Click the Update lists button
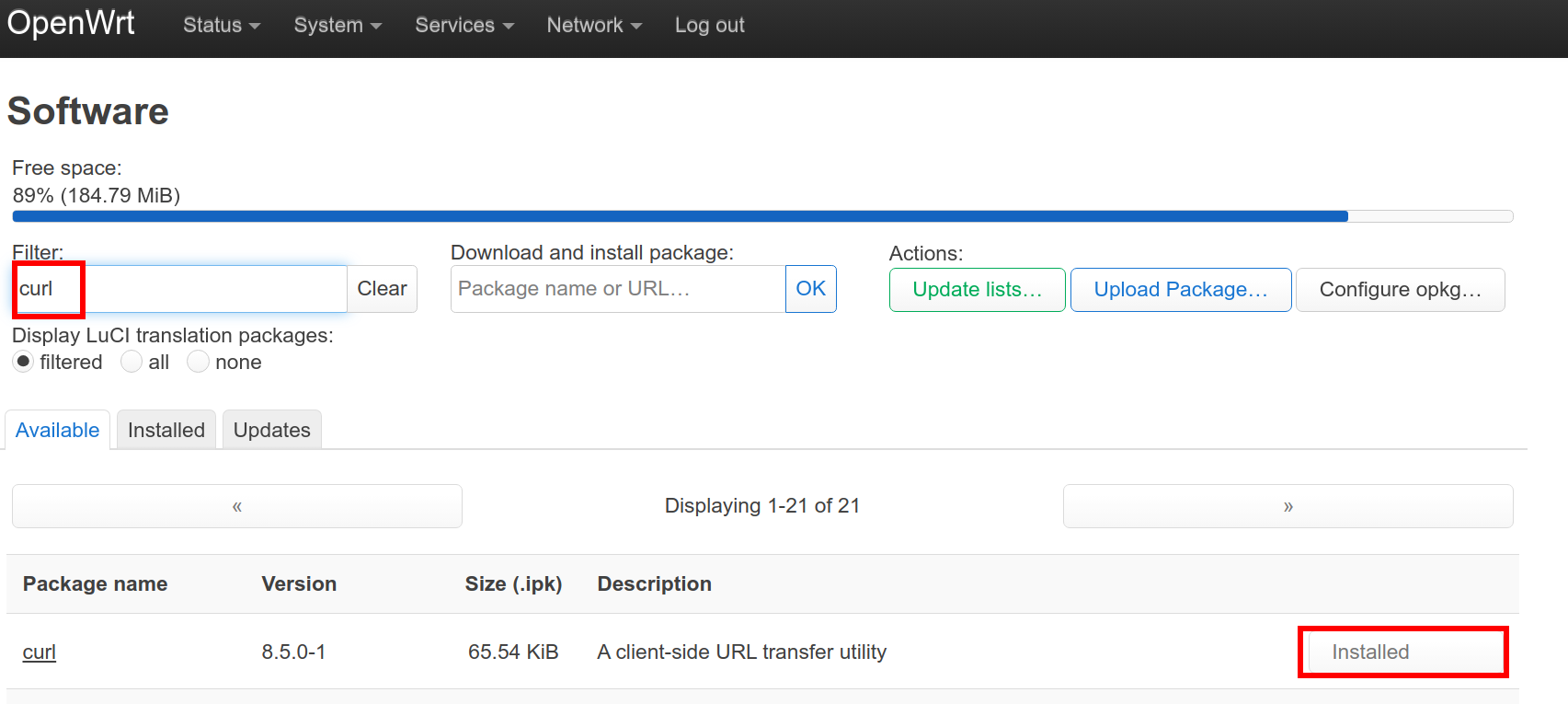 pos(977,290)
